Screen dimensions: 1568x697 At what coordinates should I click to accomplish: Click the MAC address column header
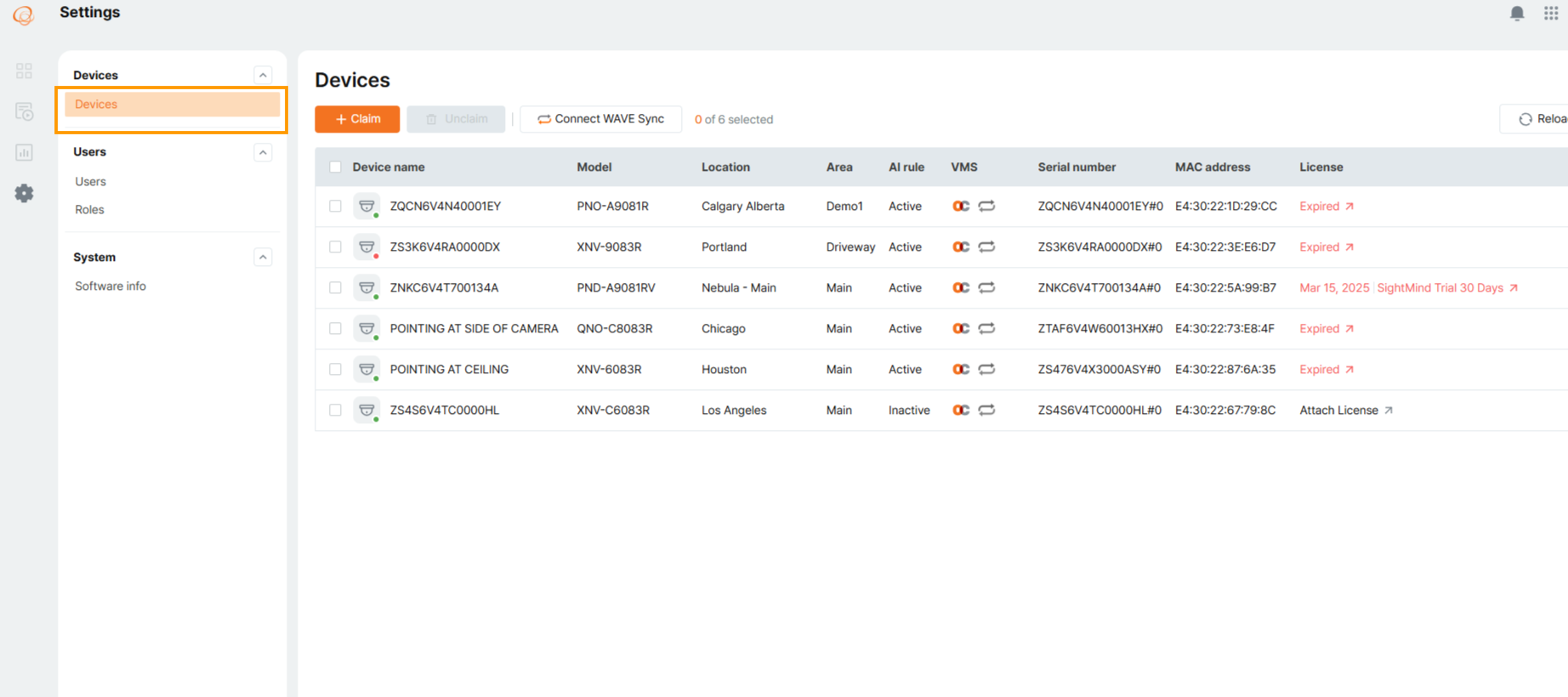pos(1213,167)
